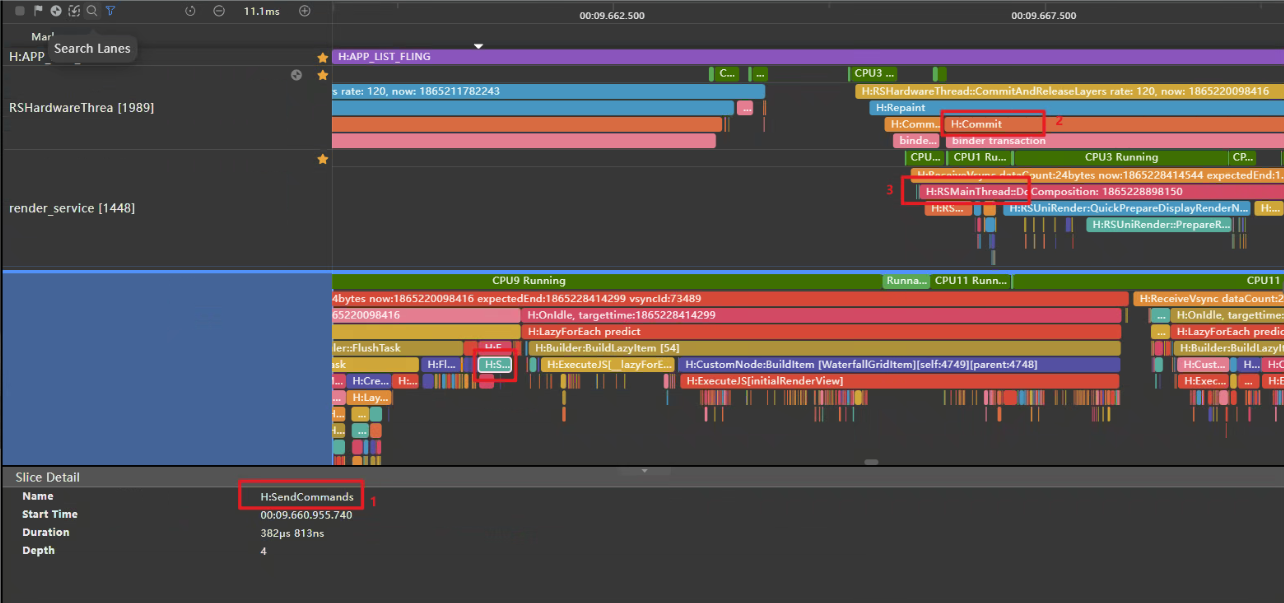Toggle favorite star on render_service lane

tap(322, 159)
